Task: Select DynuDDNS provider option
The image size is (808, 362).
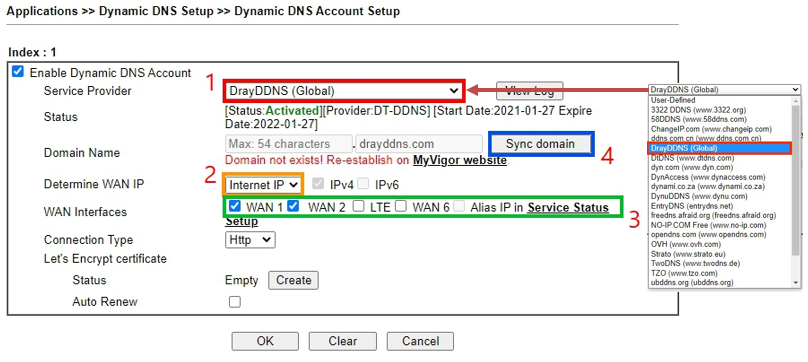Action: click(x=699, y=196)
